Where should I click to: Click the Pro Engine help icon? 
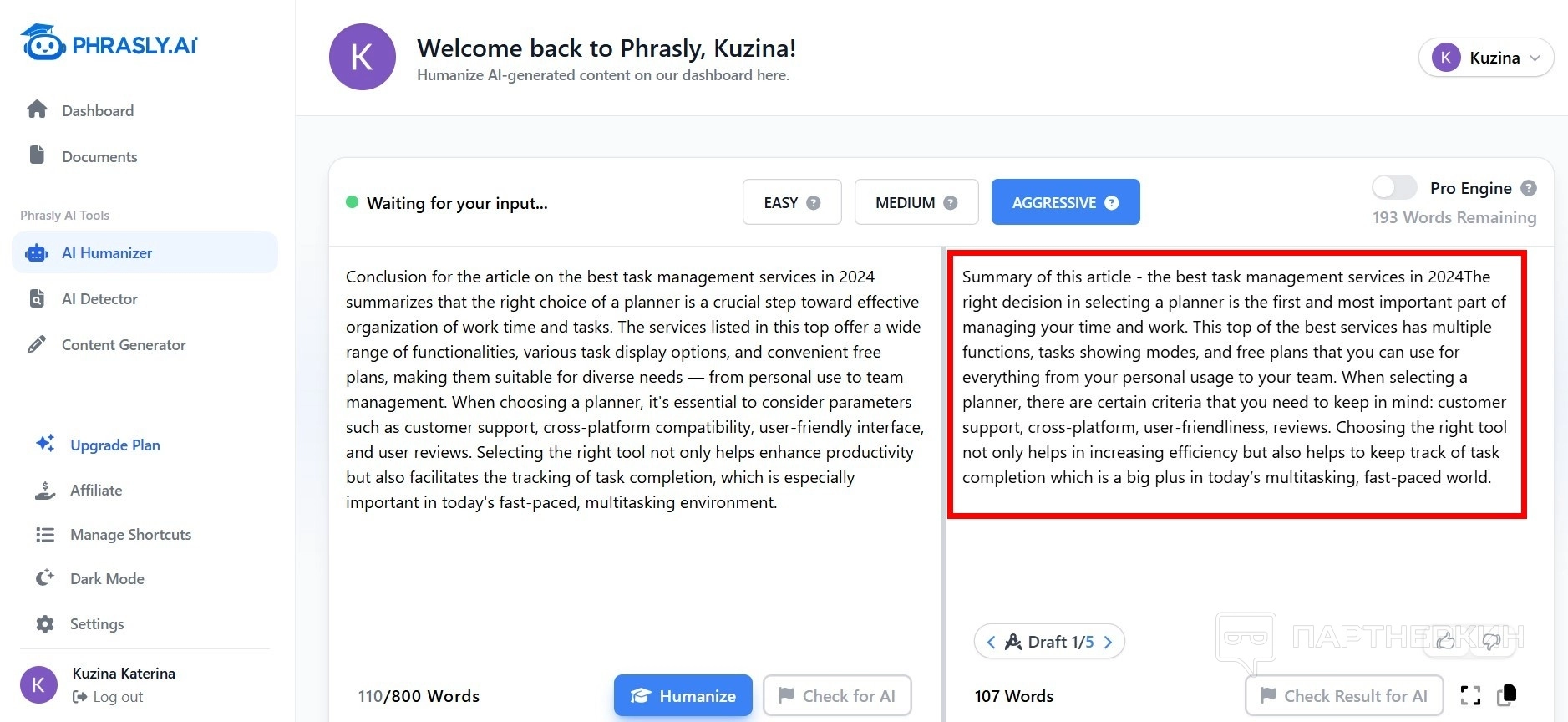tap(1529, 188)
